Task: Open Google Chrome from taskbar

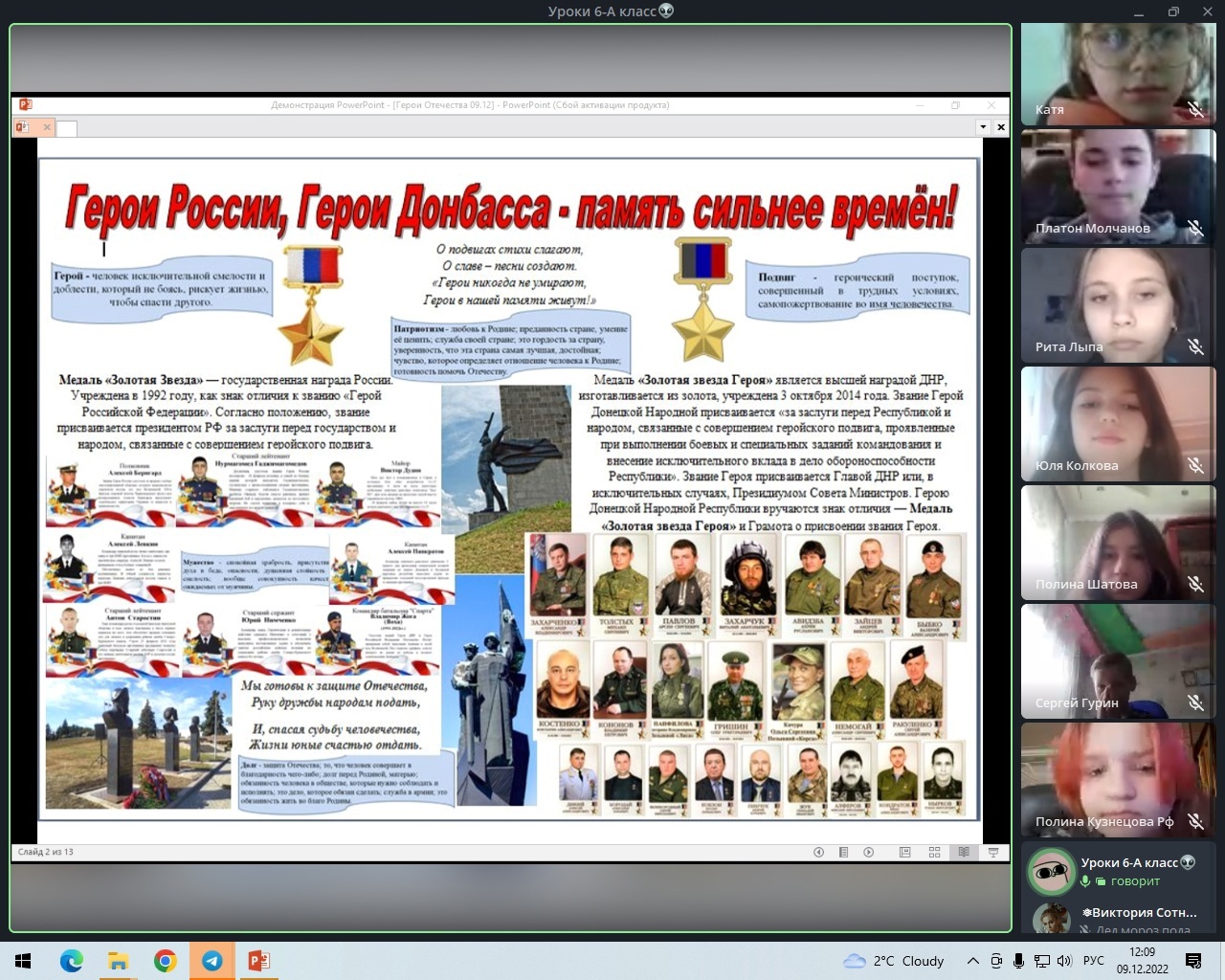Action: [x=165, y=961]
